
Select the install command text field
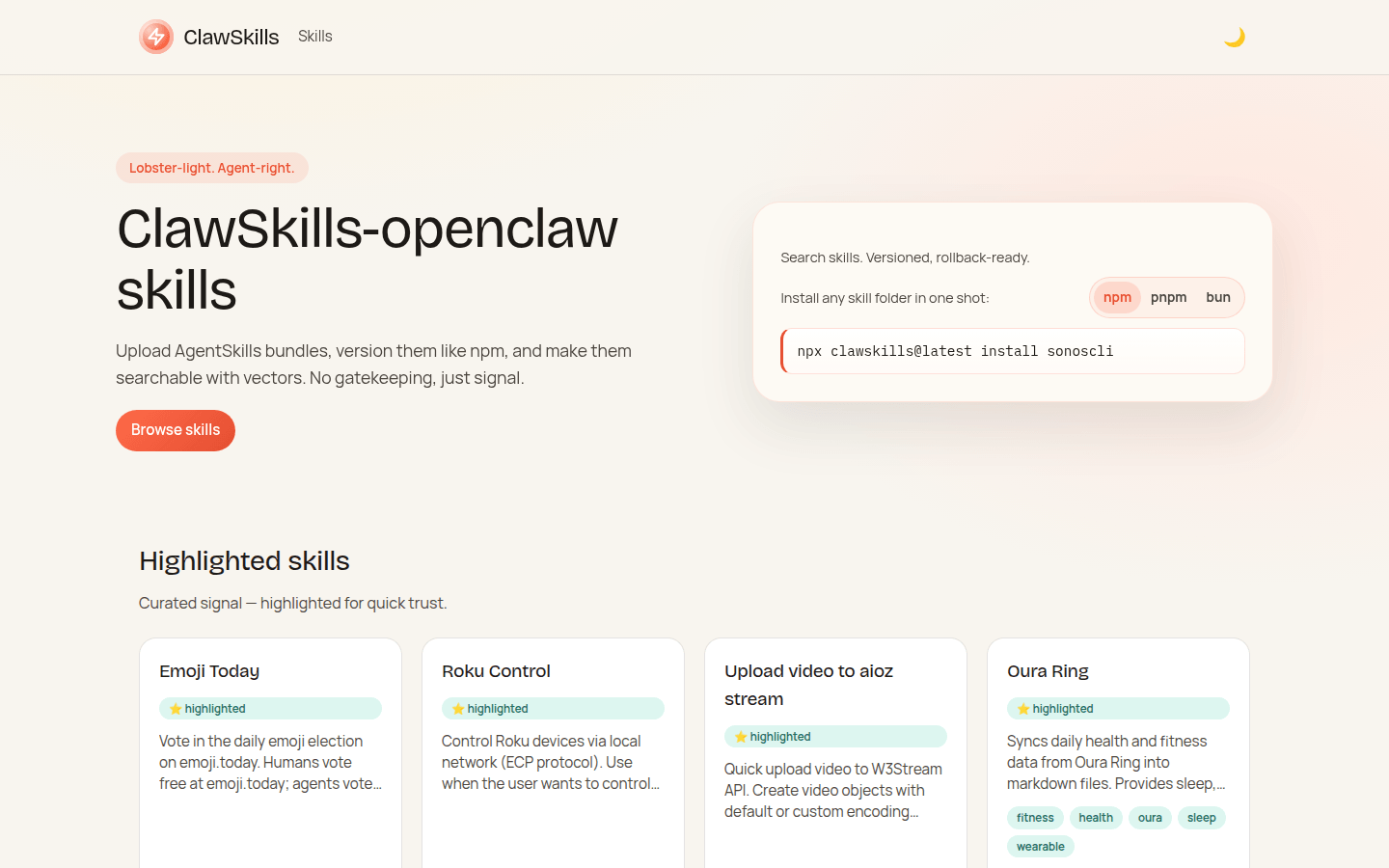click(x=1013, y=351)
